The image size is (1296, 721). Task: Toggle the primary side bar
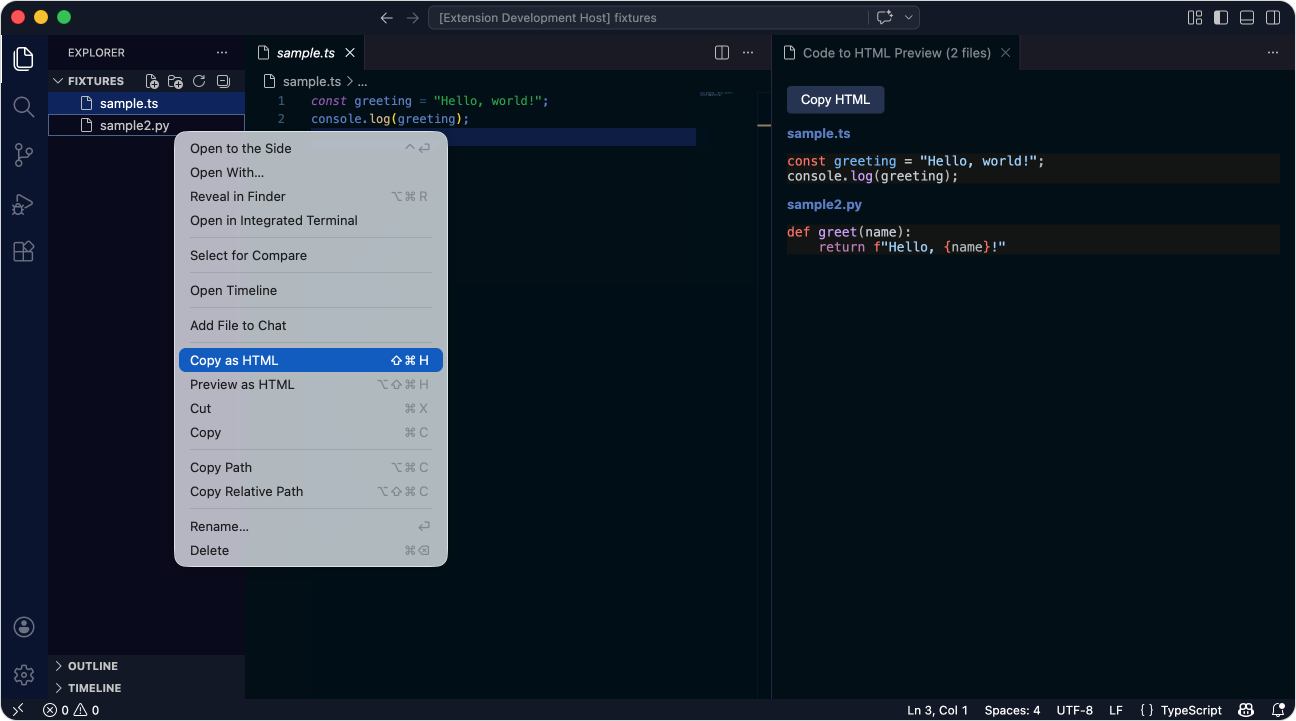(1221, 18)
